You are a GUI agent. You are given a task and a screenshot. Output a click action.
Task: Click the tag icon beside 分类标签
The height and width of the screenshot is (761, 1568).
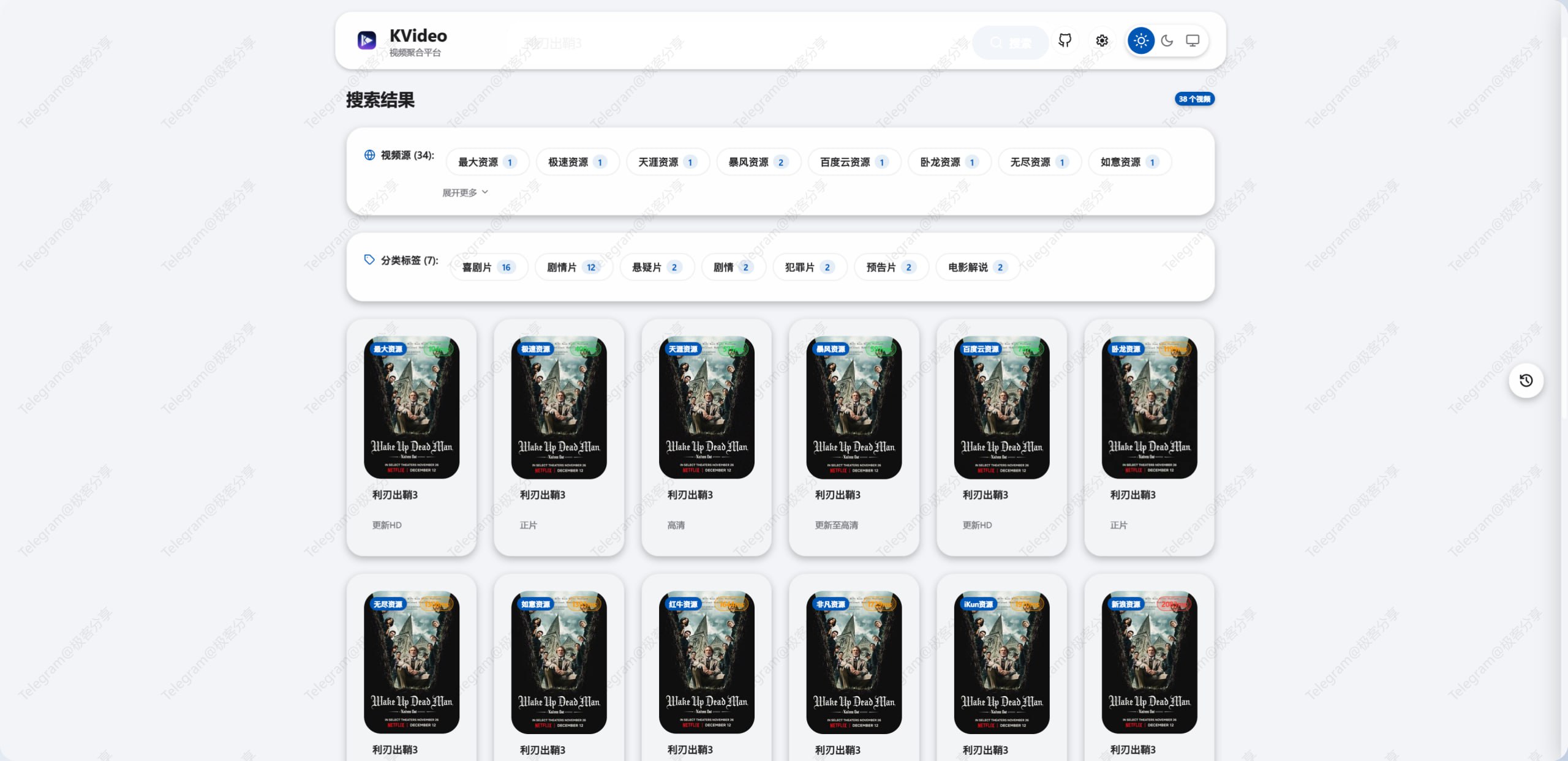(x=369, y=260)
